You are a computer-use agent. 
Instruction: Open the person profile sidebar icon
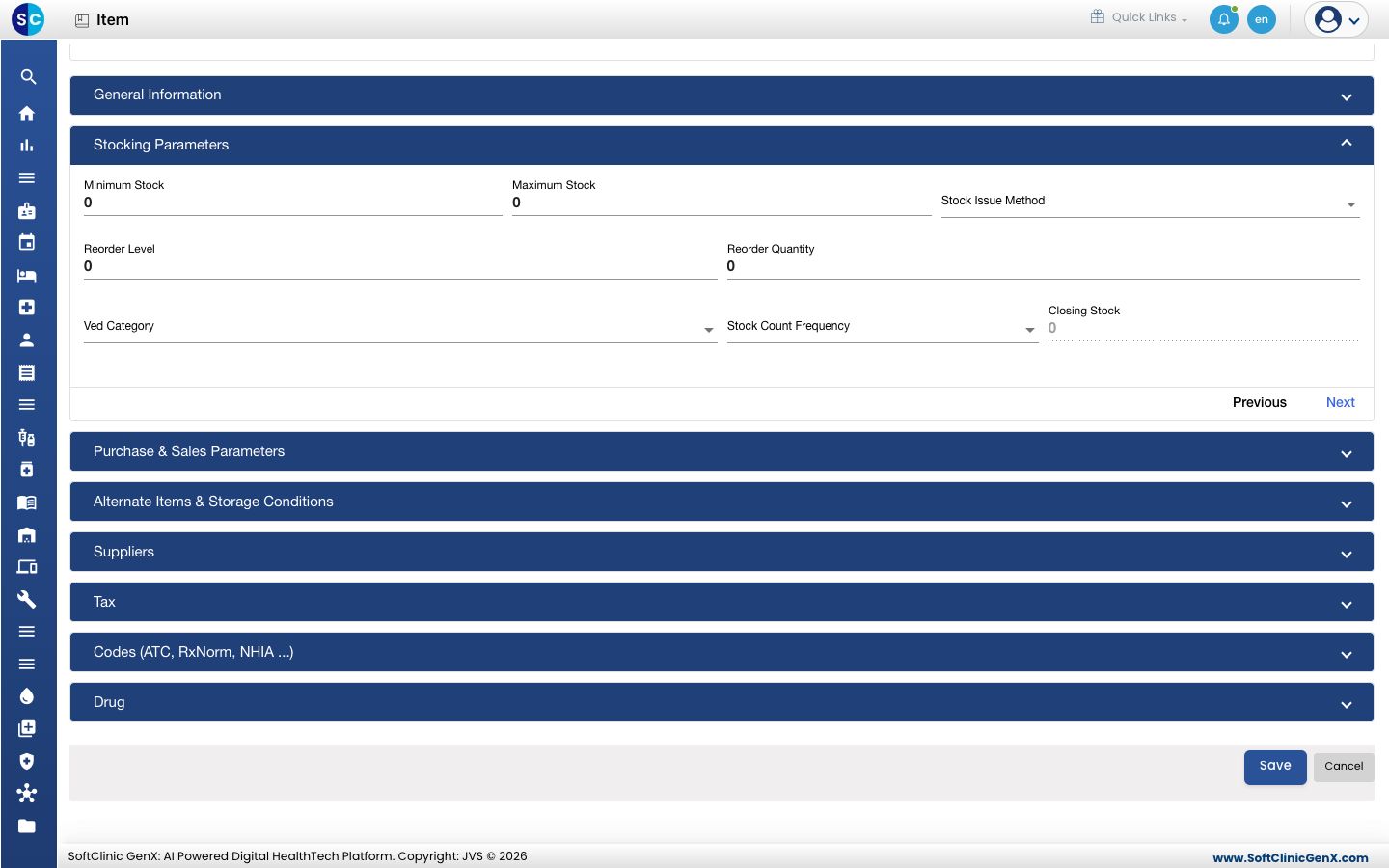(x=27, y=339)
